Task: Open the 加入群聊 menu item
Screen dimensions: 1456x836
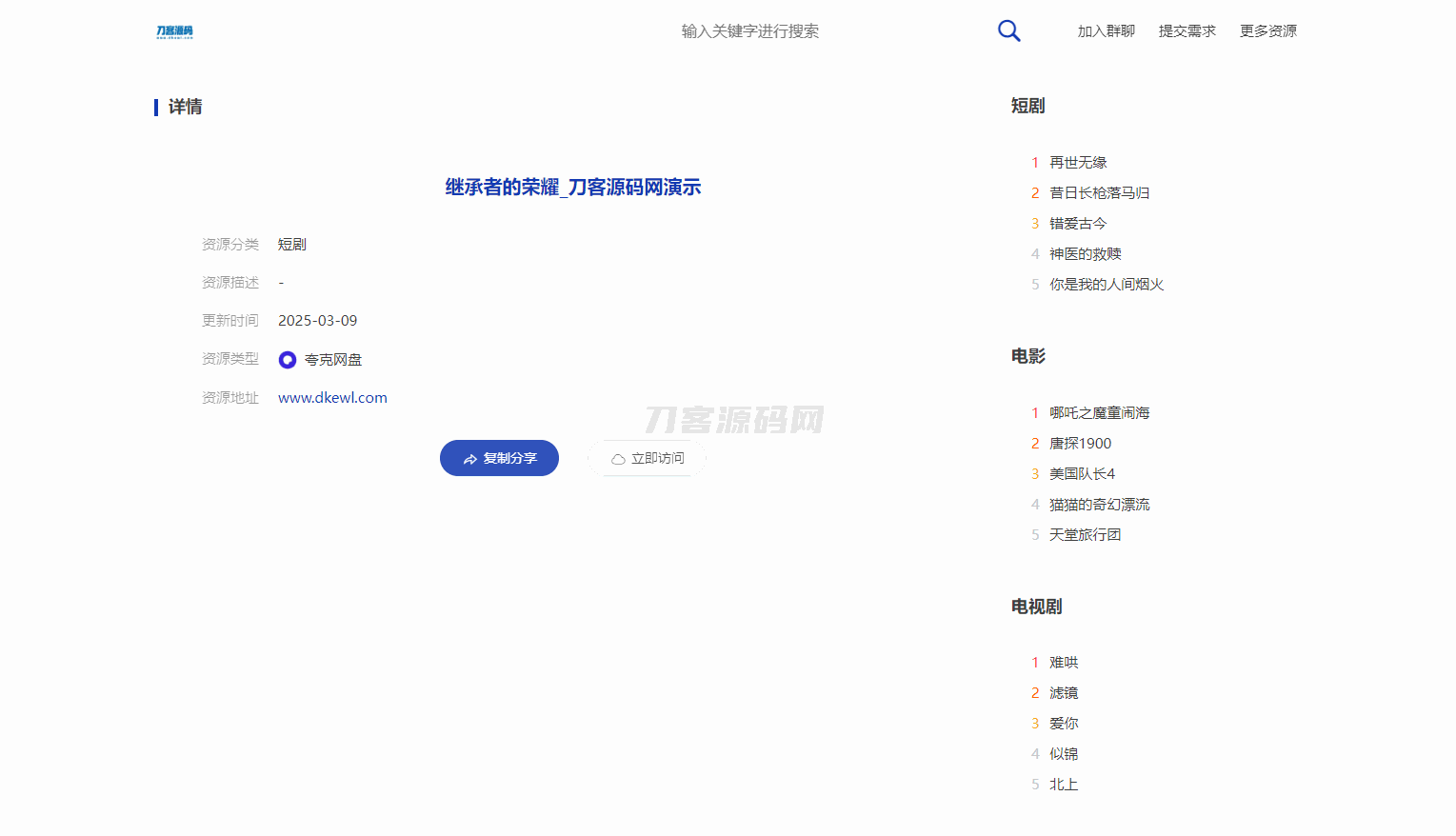Action: (x=1106, y=31)
